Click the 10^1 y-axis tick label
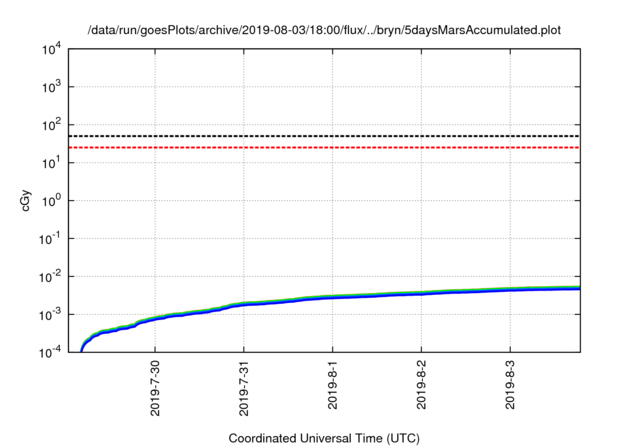The height and width of the screenshot is (448, 640). (x=52, y=163)
